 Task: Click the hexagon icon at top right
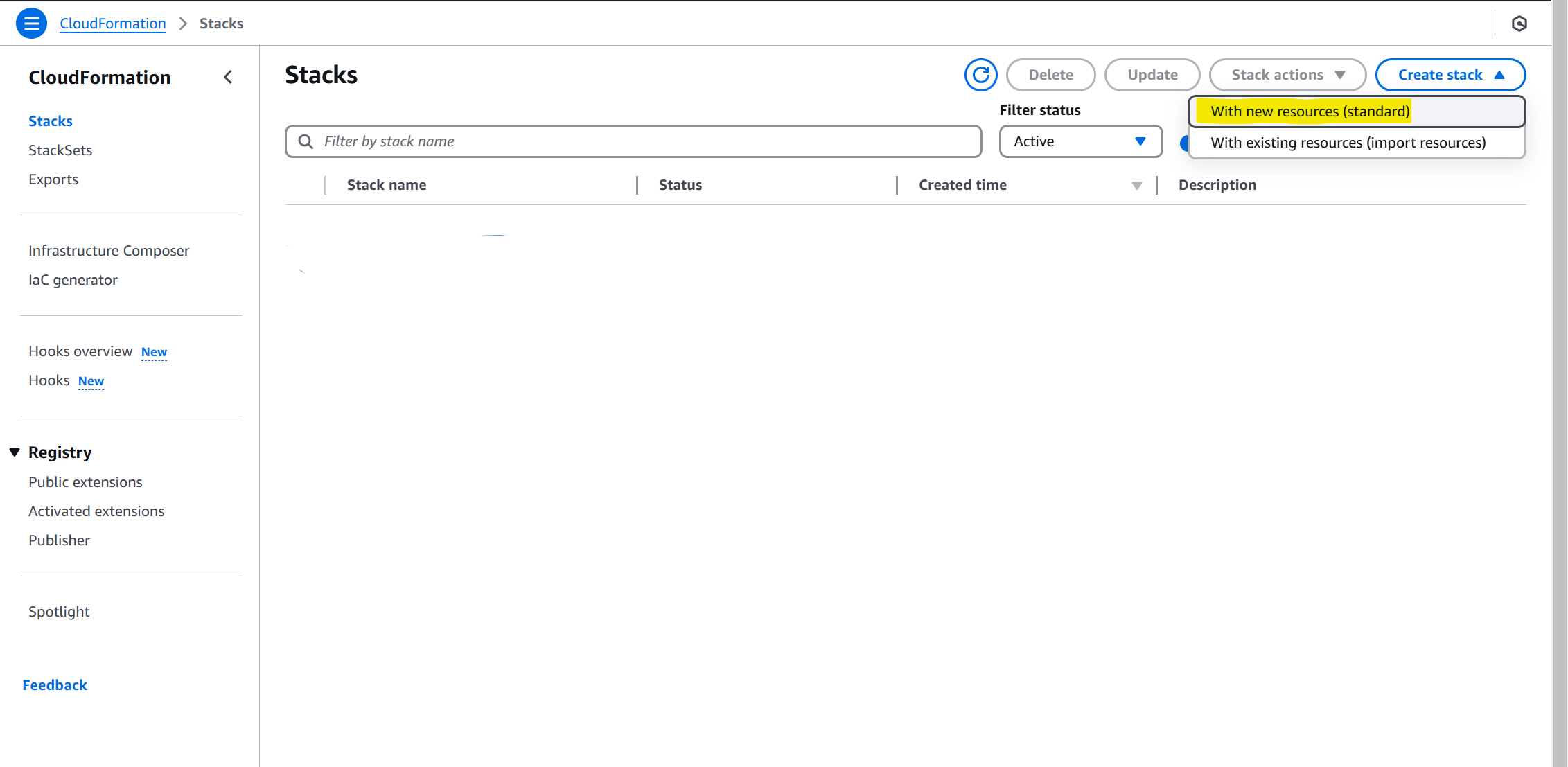click(1519, 24)
